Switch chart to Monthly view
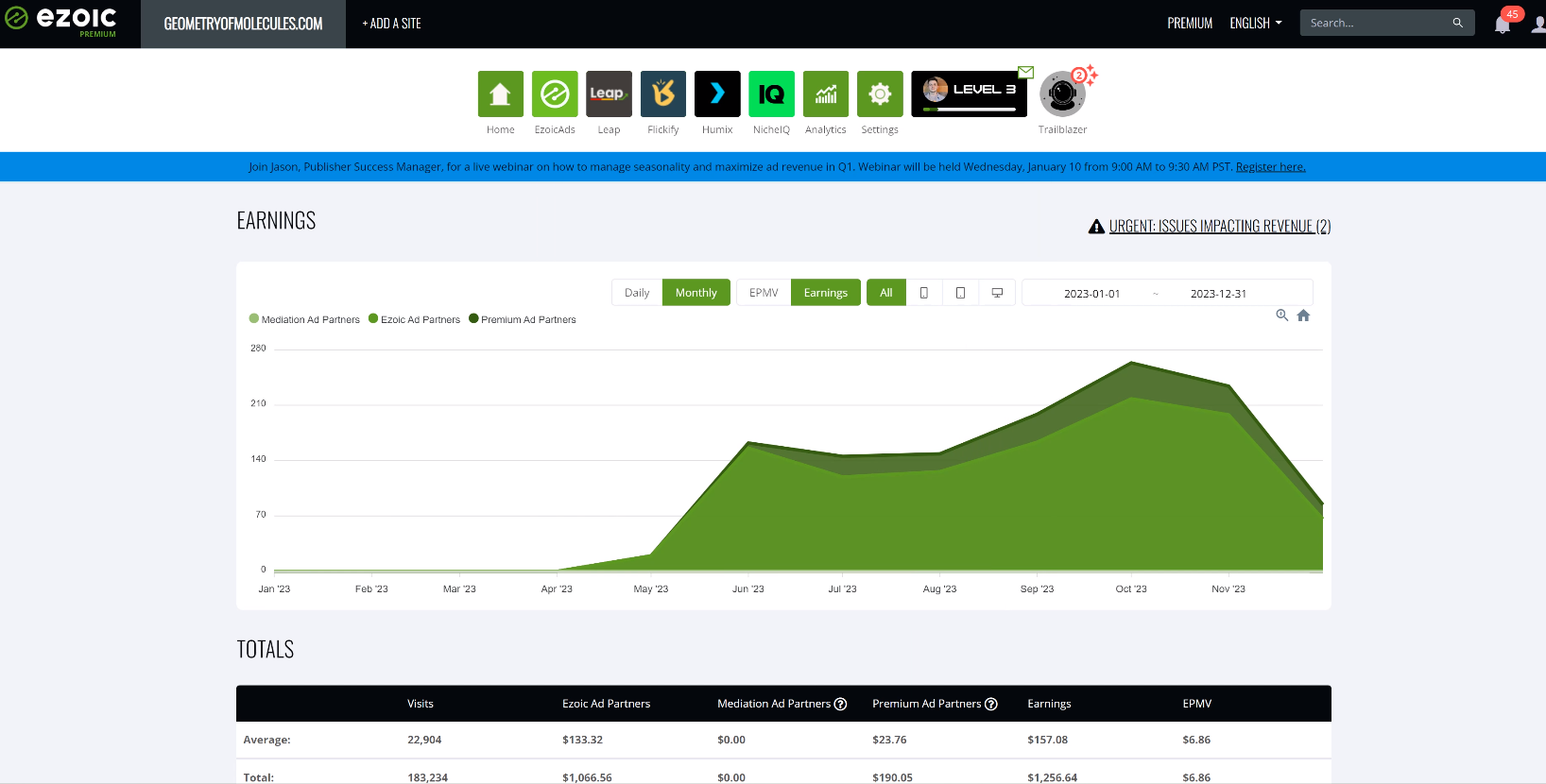1546x784 pixels. point(696,293)
